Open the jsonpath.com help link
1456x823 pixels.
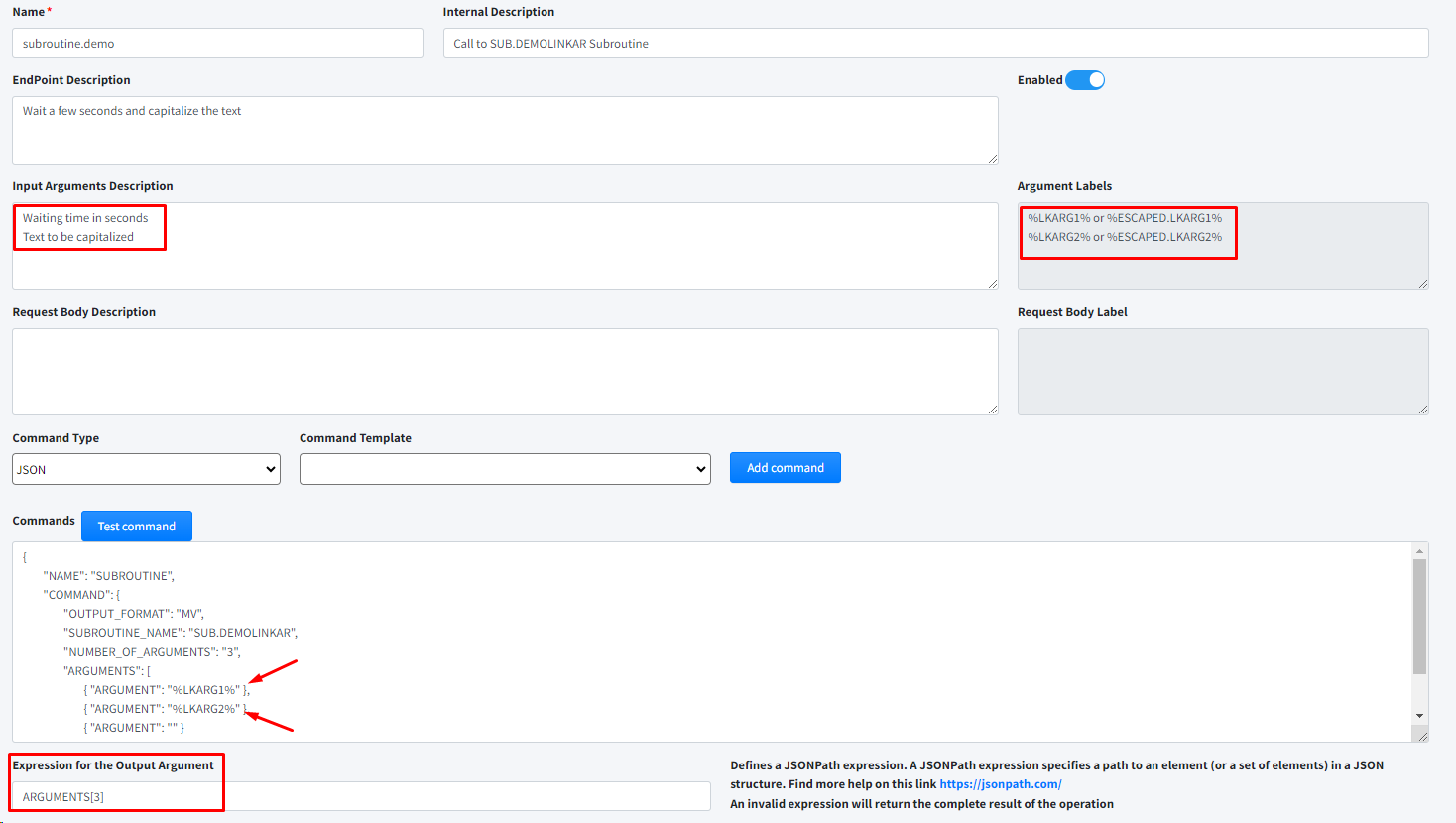point(1000,784)
